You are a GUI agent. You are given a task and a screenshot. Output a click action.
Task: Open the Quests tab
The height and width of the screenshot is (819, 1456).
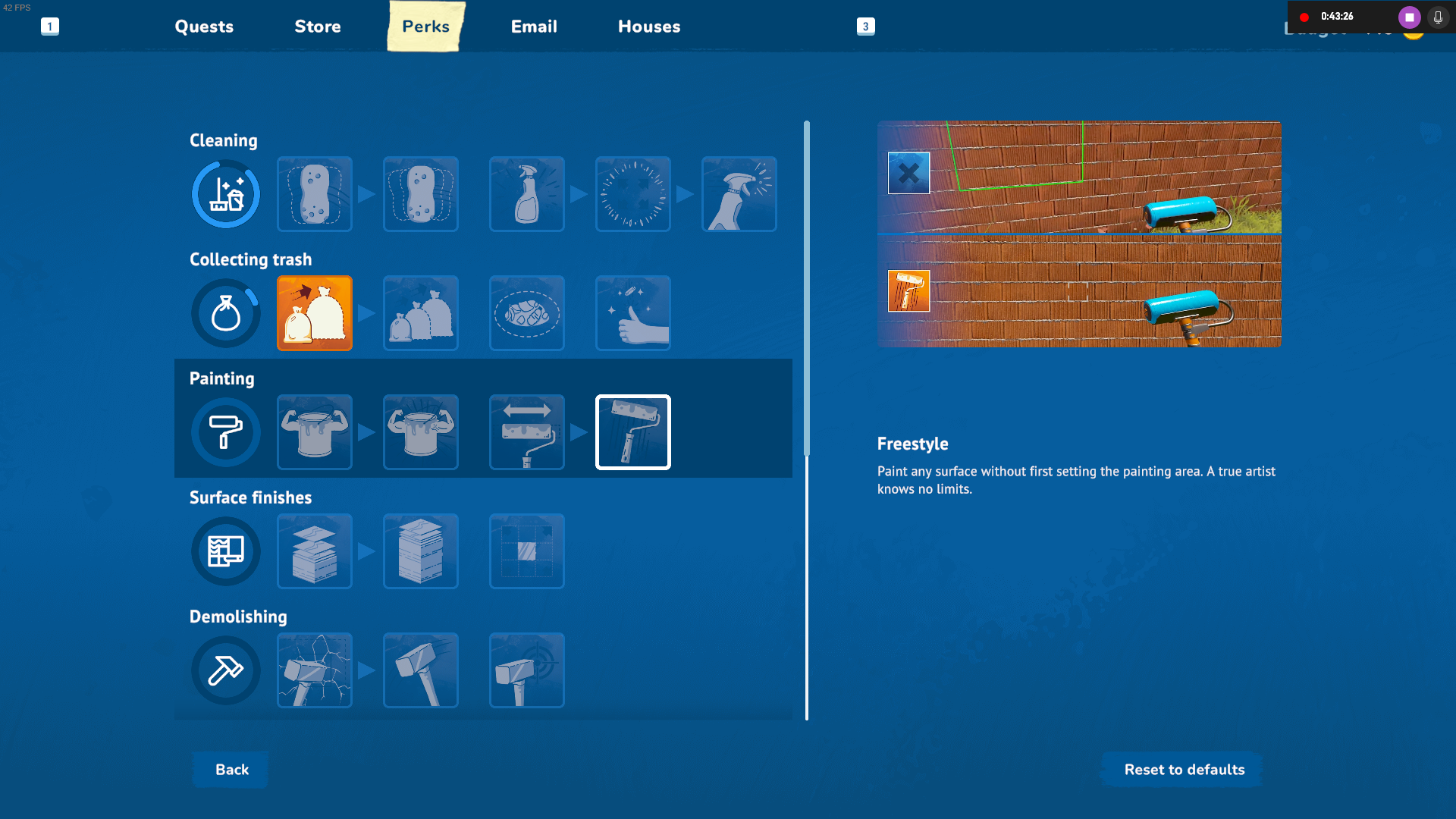pyautogui.click(x=204, y=27)
